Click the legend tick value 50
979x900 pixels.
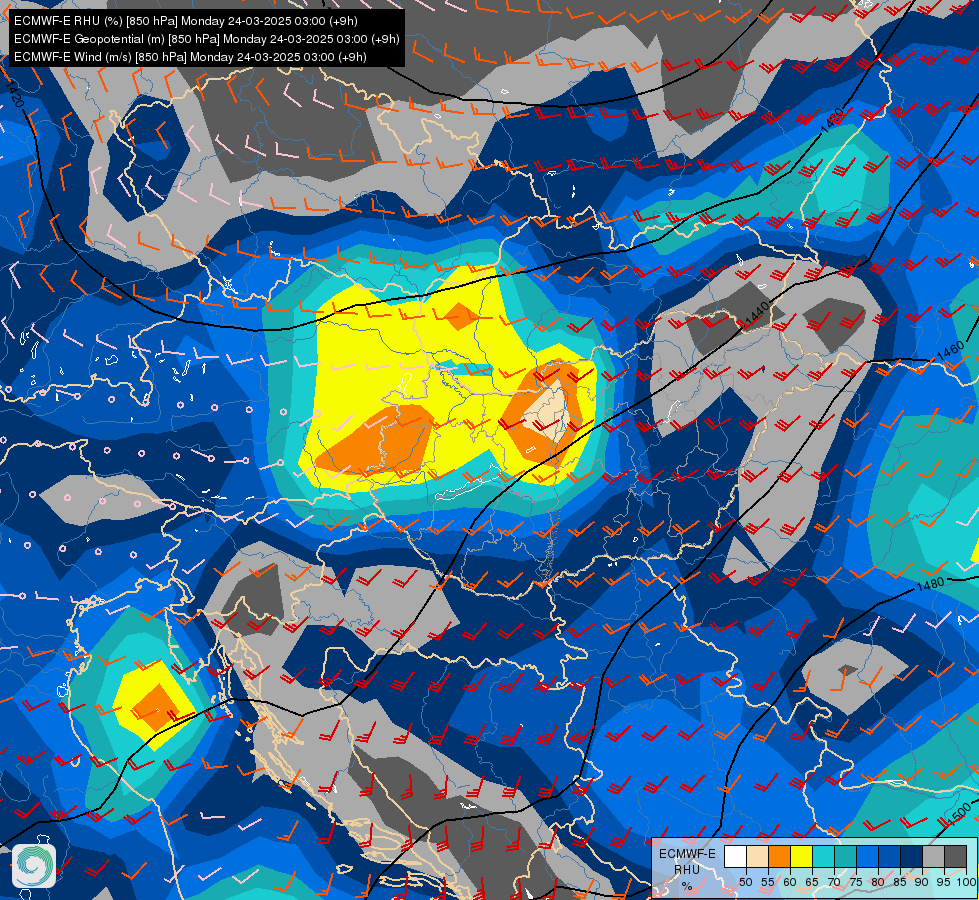[x=745, y=882]
